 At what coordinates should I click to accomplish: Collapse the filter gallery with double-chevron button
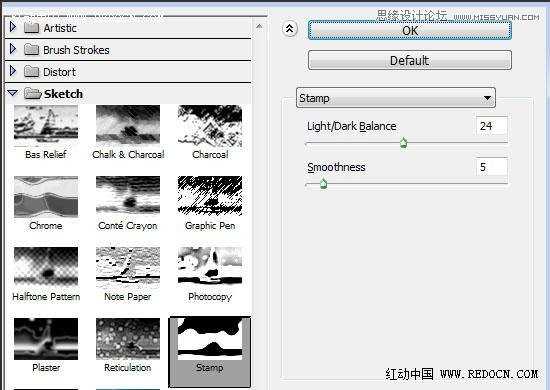[290, 29]
